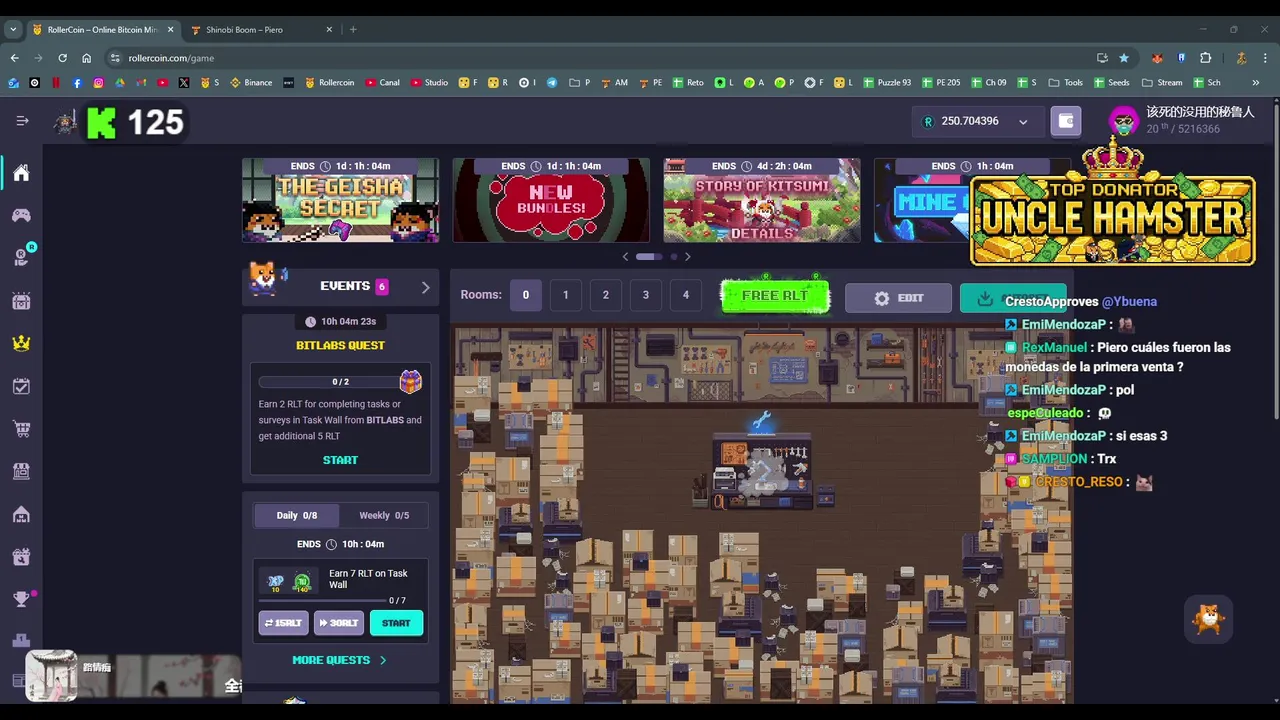Image resolution: width=1280 pixels, height=720 pixels.
Task: Click the FREE RLT button
Action: 775,296
